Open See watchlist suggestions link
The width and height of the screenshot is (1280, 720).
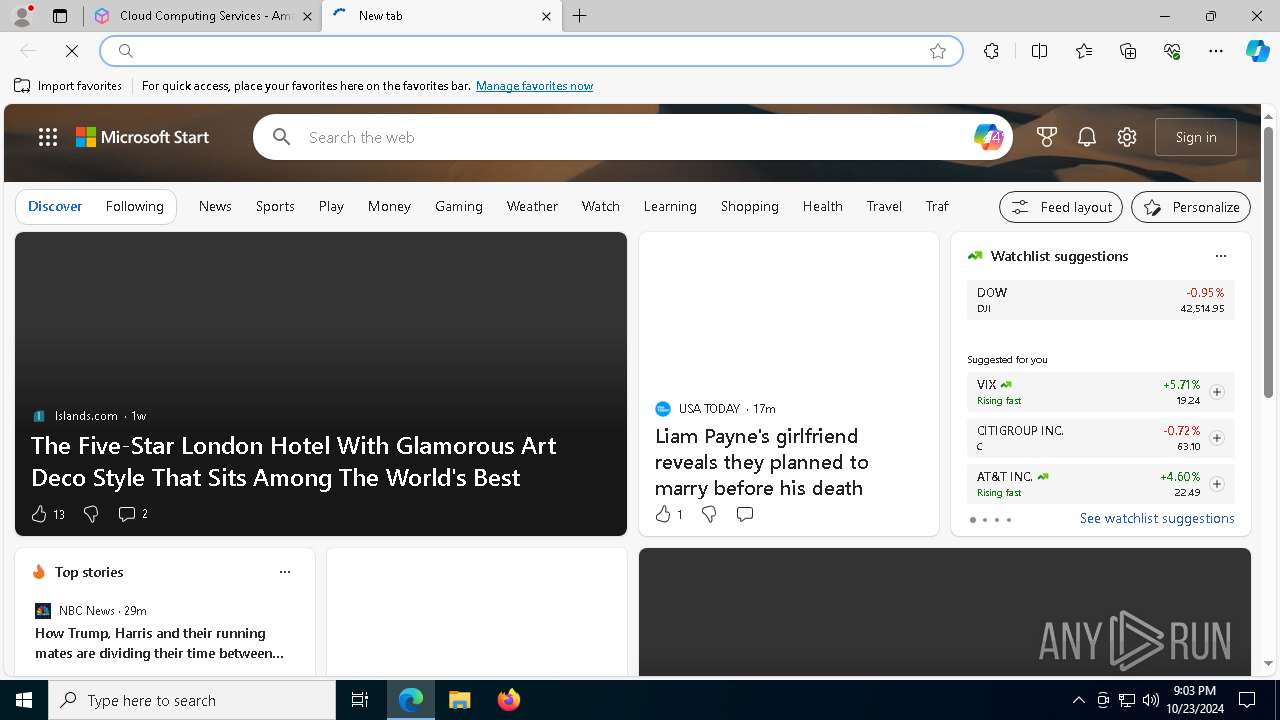coord(1157,518)
